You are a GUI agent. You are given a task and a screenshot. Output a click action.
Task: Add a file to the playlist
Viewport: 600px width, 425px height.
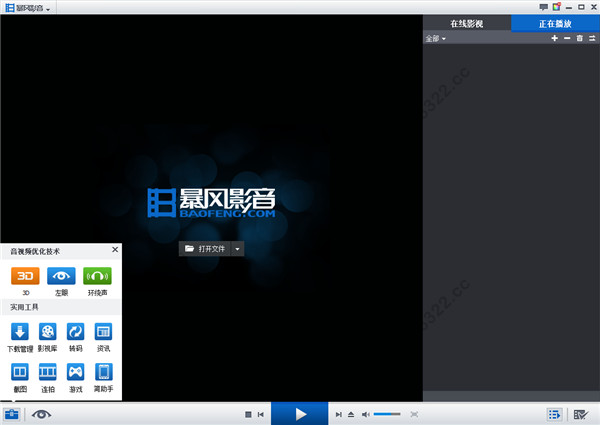point(554,38)
